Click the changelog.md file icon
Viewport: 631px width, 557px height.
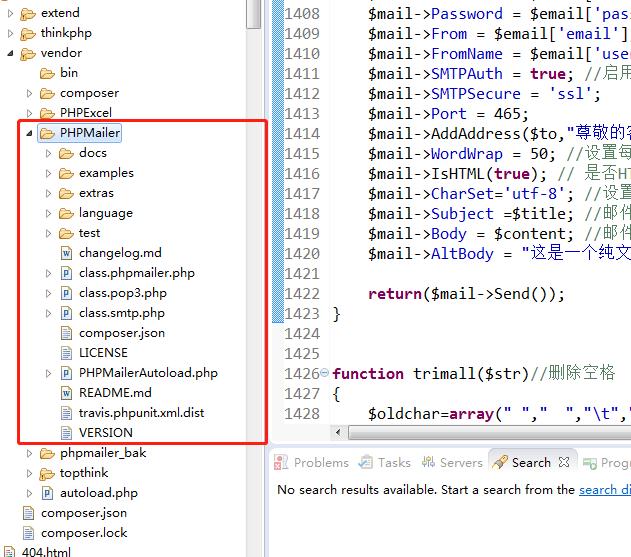click(66, 253)
